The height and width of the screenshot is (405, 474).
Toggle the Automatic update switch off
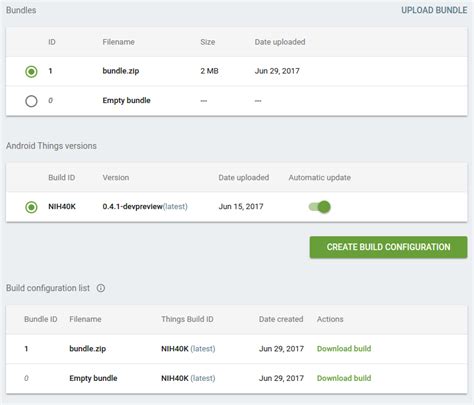319,207
